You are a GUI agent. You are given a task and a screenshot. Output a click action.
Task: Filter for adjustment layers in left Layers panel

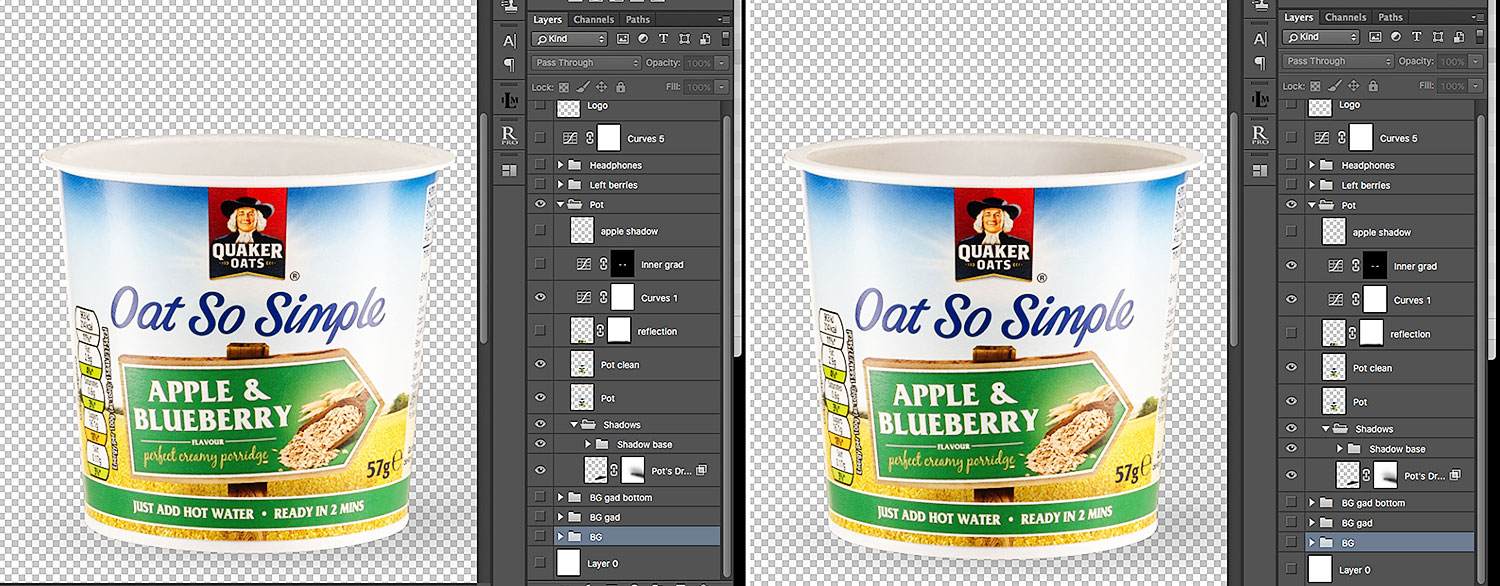pyautogui.click(x=643, y=39)
